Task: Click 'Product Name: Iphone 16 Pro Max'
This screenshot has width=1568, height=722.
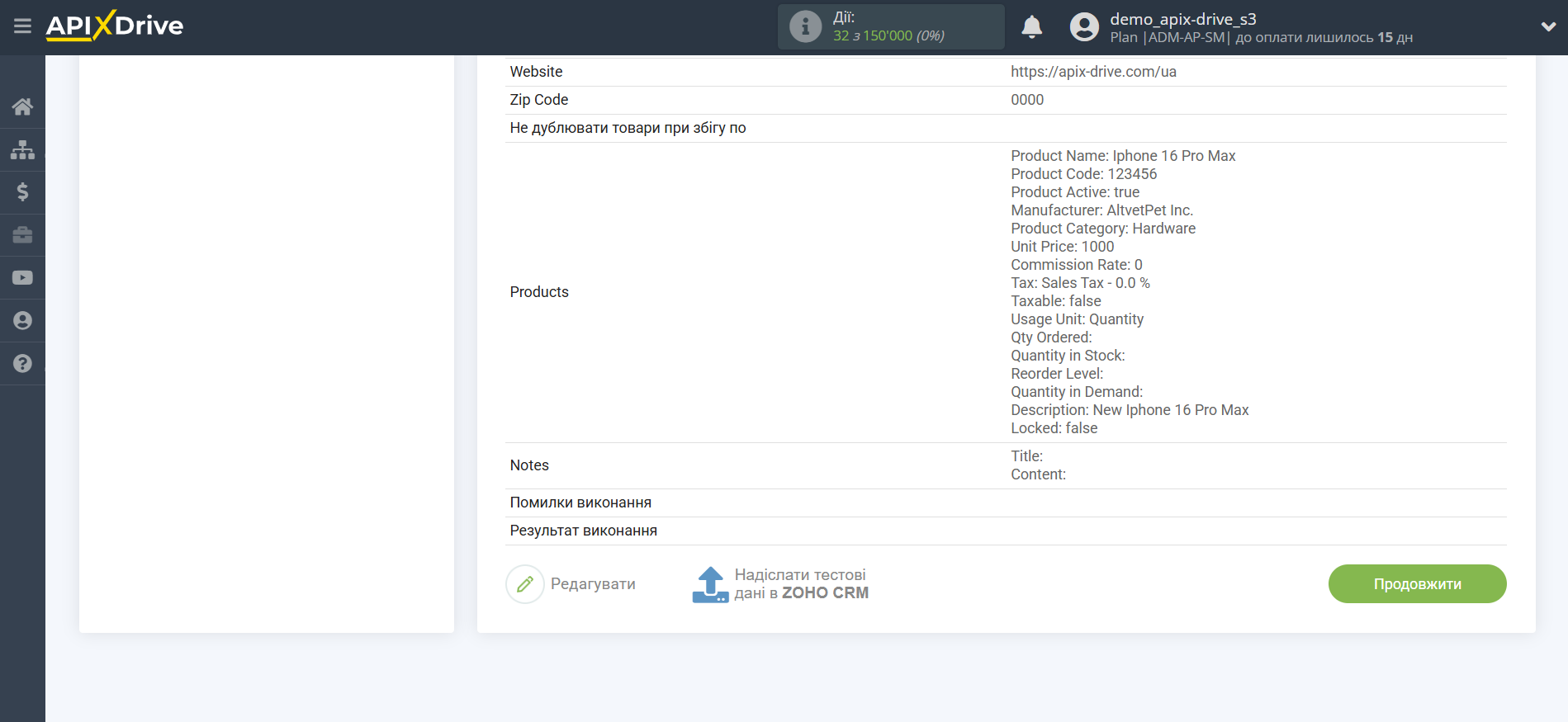Action: [x=1123, y=156]
